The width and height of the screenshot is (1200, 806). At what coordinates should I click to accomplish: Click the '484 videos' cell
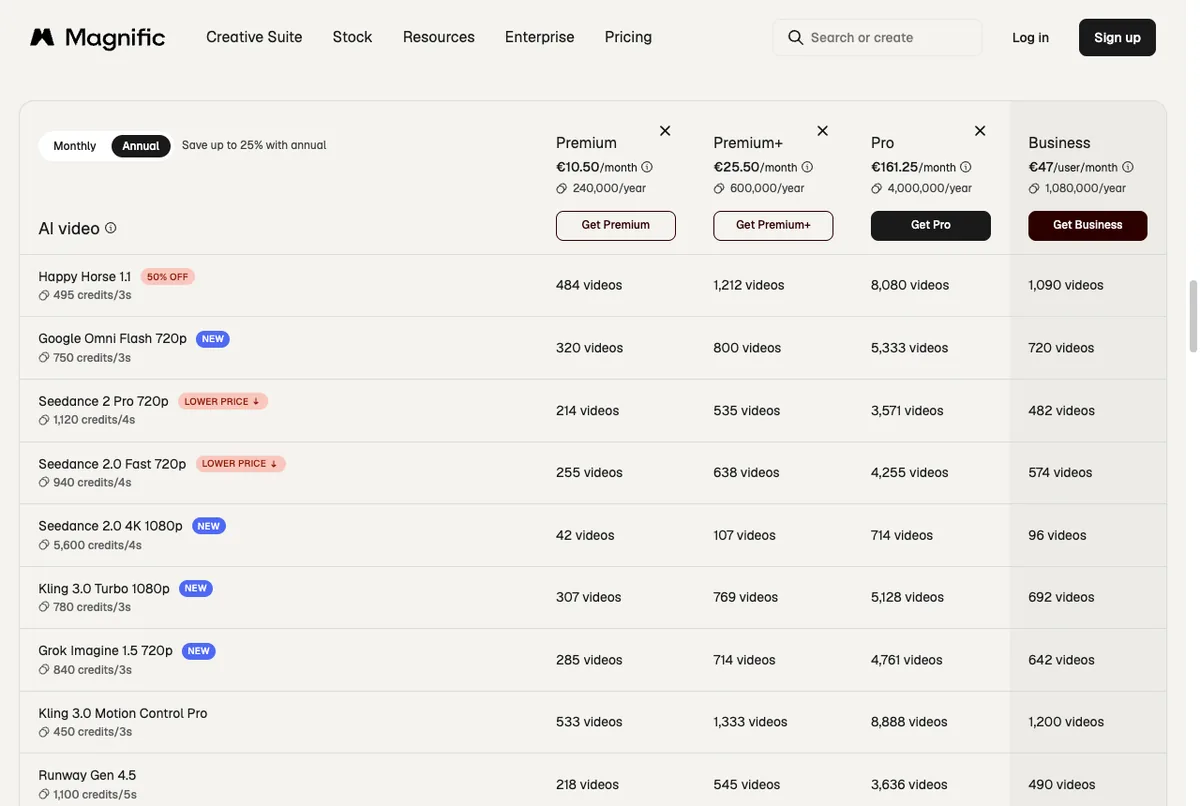[589, 285]
